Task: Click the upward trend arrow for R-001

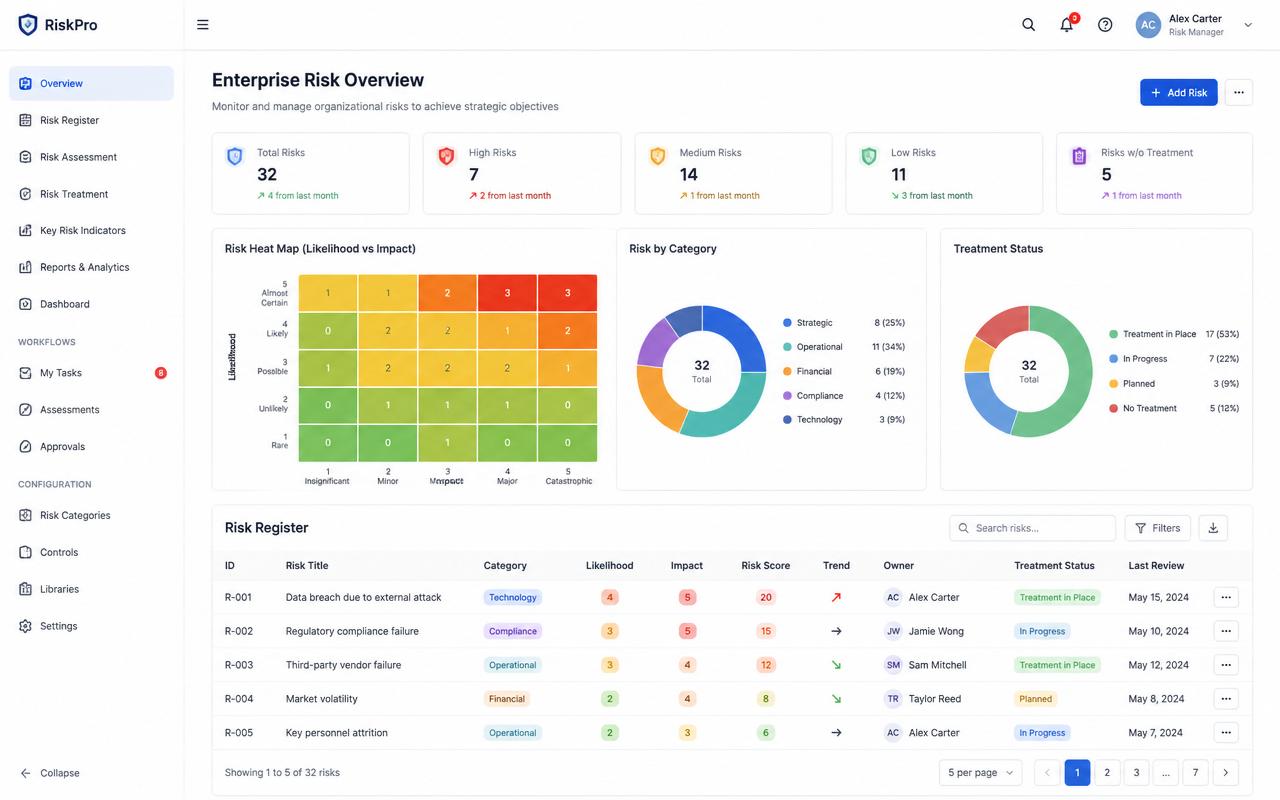Action: tap(836, 597)
